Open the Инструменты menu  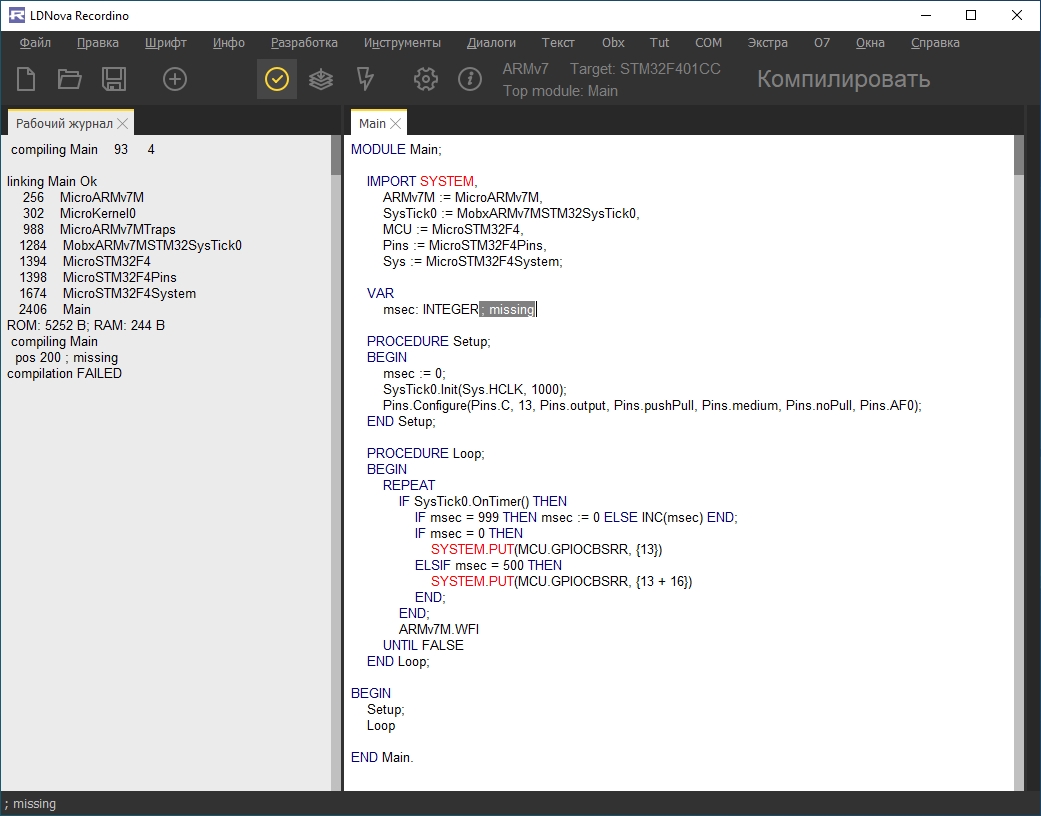[x=402, y=43]
